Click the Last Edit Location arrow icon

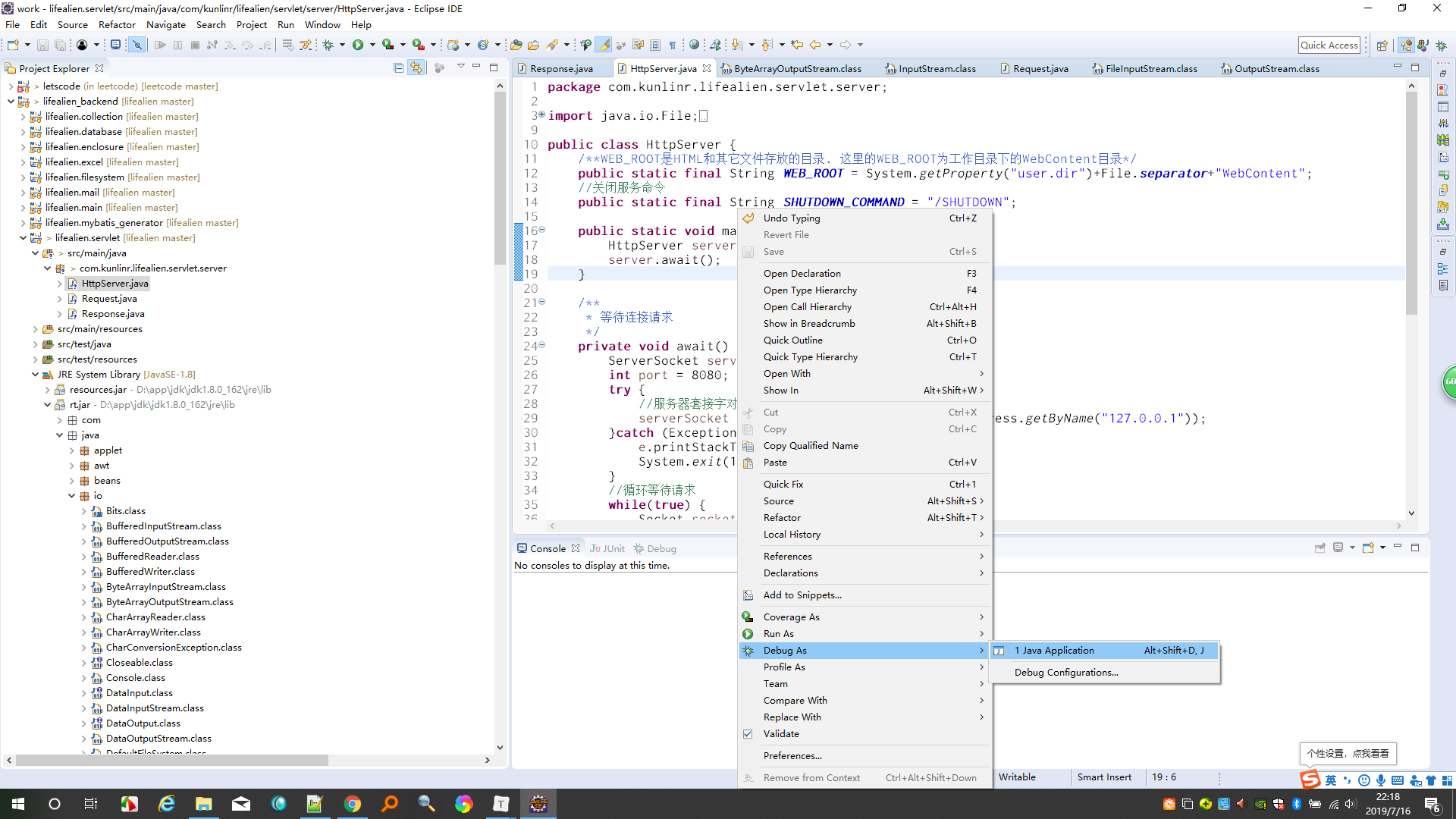pos(797,45)
